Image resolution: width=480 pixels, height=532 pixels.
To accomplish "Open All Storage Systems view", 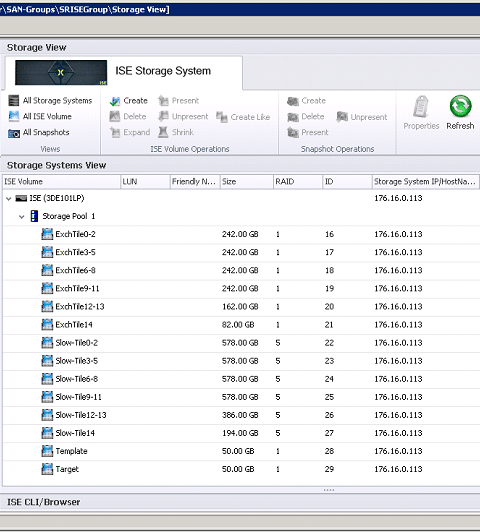I will pyautogui.click(x=50, y=100).
